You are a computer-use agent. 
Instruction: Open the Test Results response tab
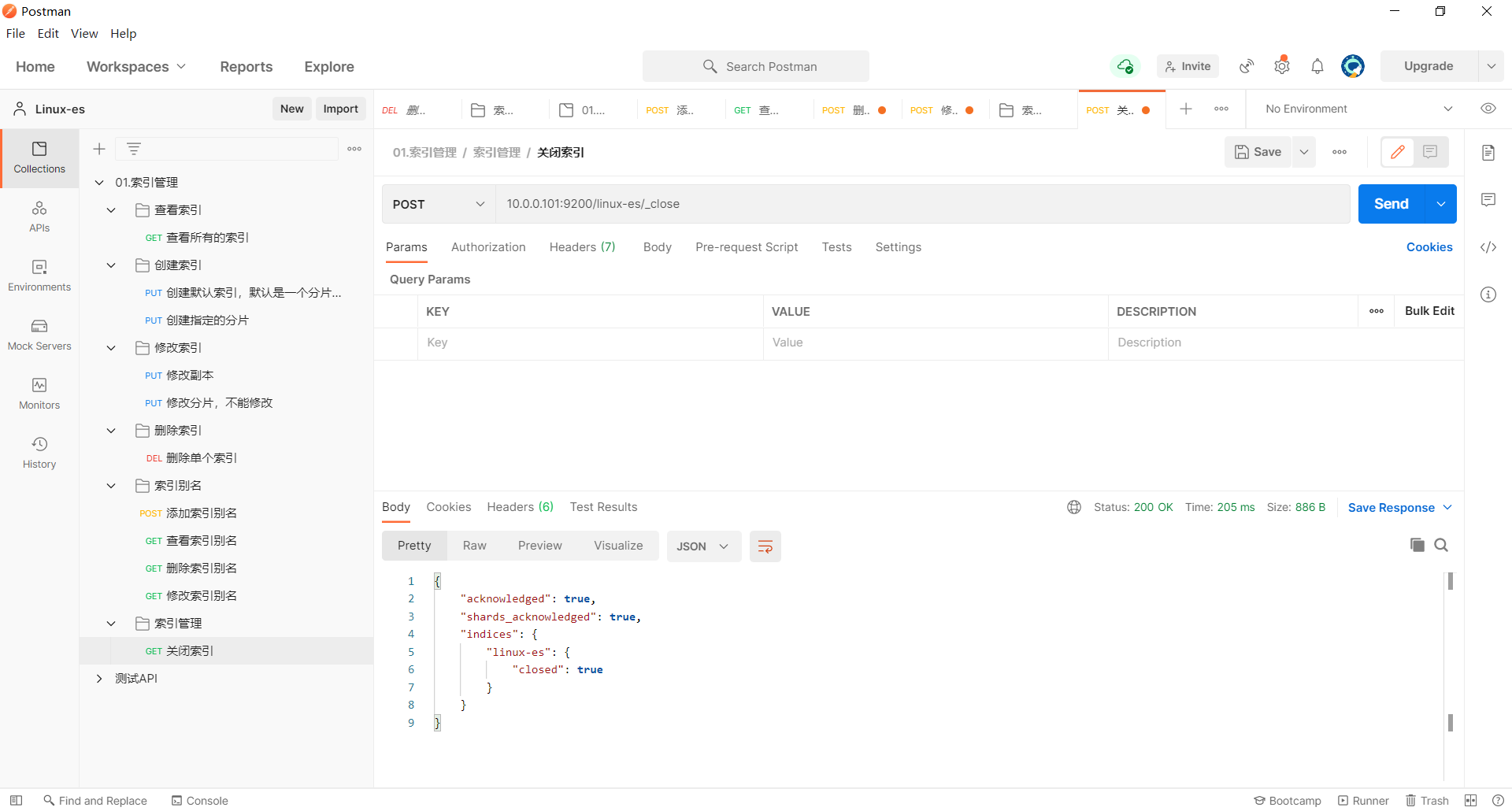click(603, 507)
